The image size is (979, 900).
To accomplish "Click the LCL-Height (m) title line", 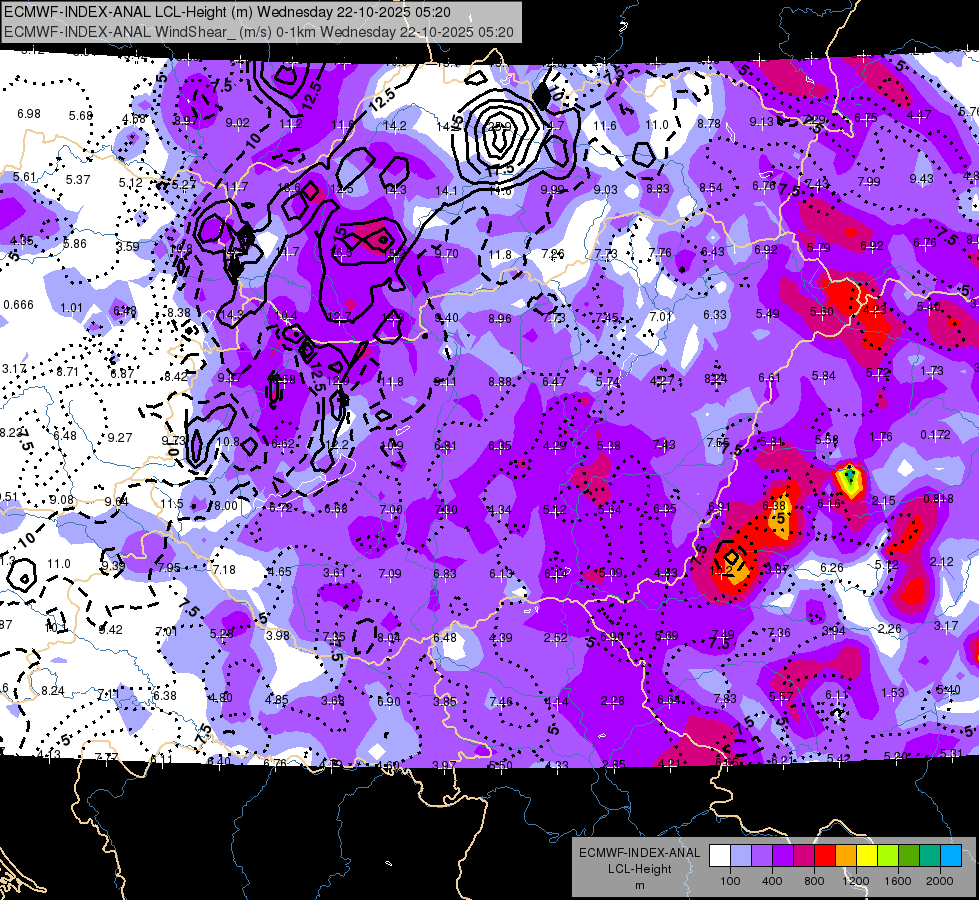I will [227, 12].
